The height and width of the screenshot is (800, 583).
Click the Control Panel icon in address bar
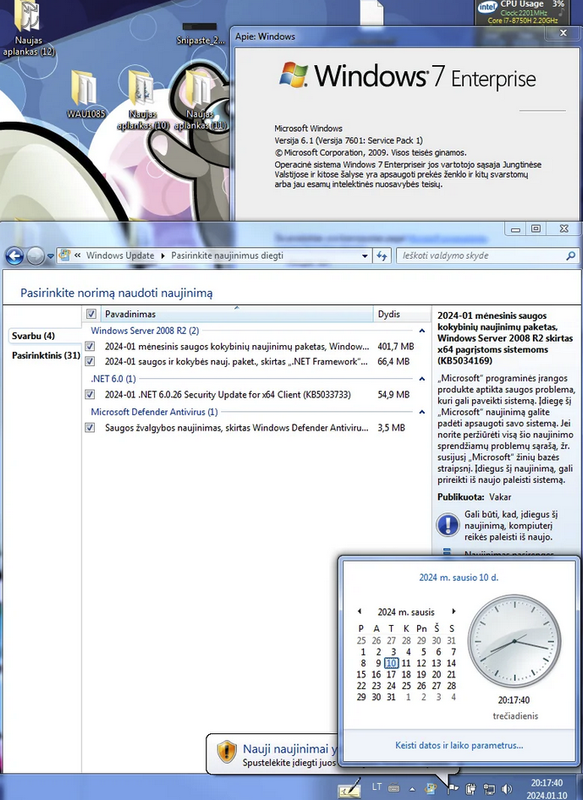pyautogui.click(x=65, y=255)
